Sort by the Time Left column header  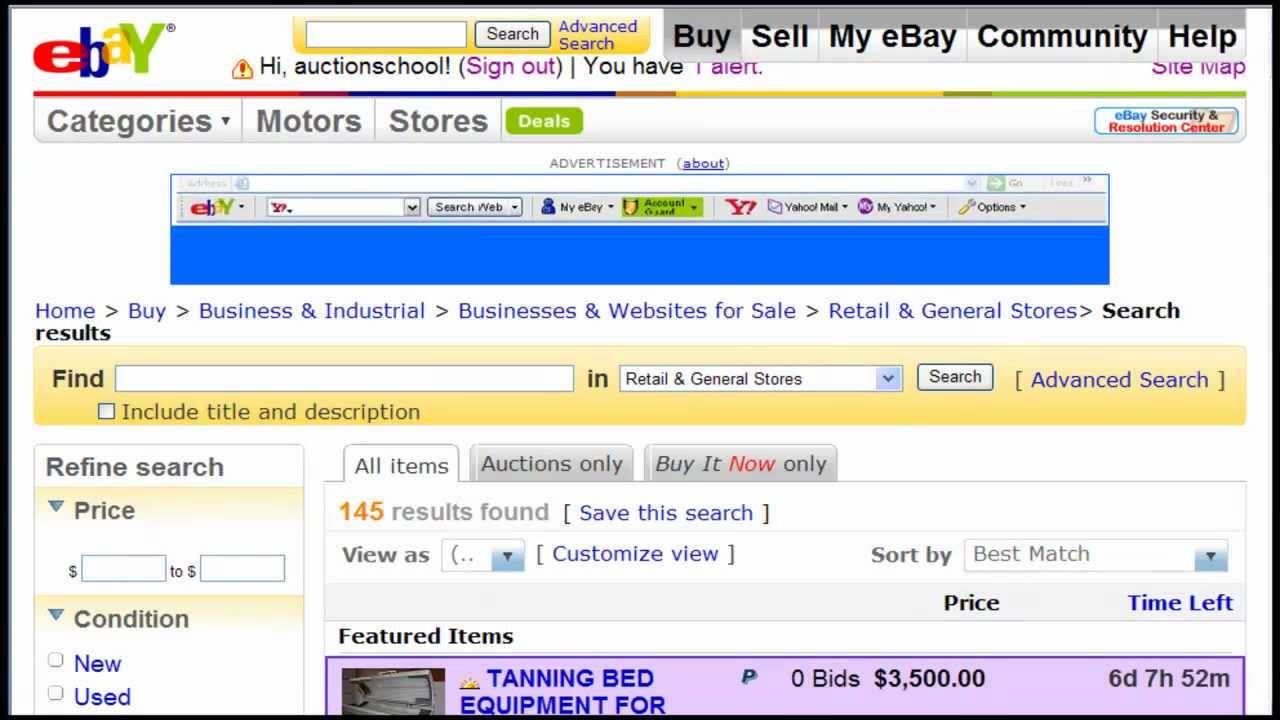coord(1180,603)
